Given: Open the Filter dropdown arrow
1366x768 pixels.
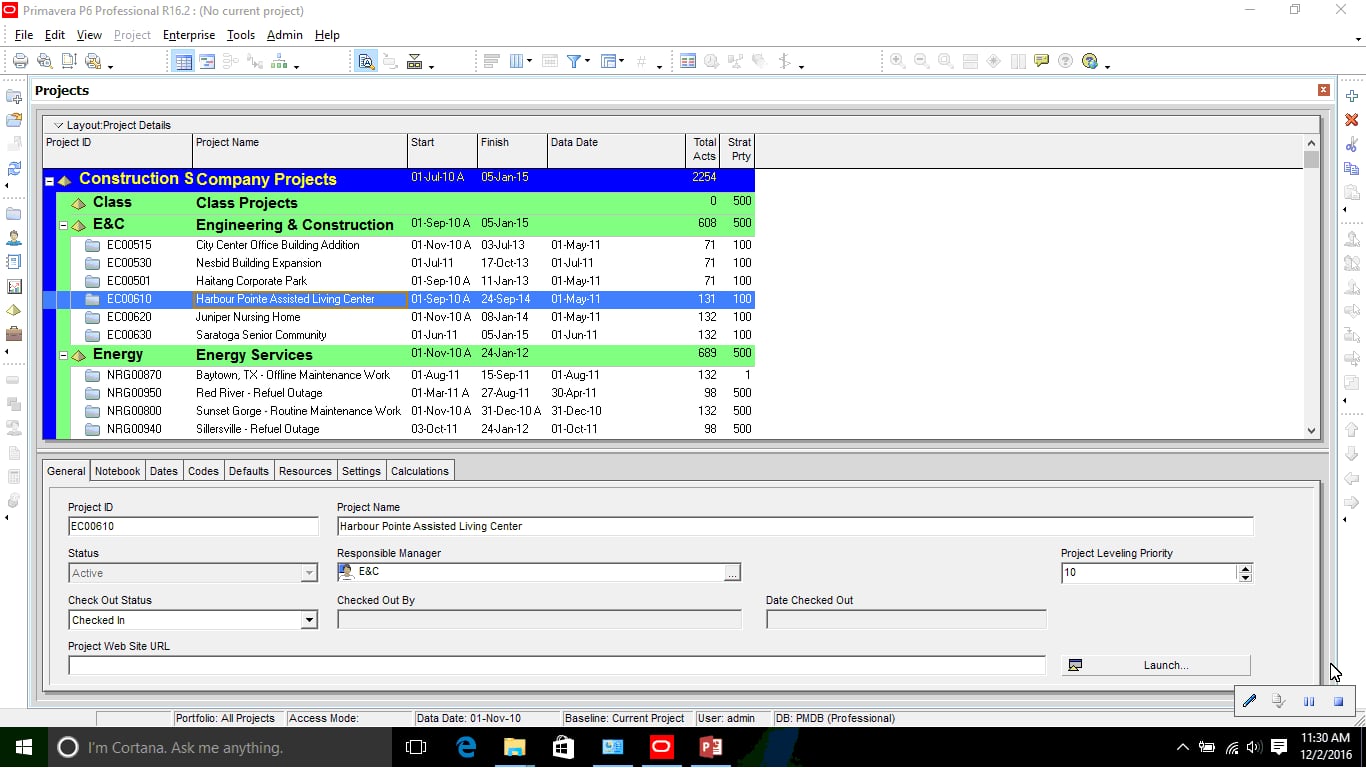Looking at the screenshot, I should pyautogui.click(x=588, y=61).
